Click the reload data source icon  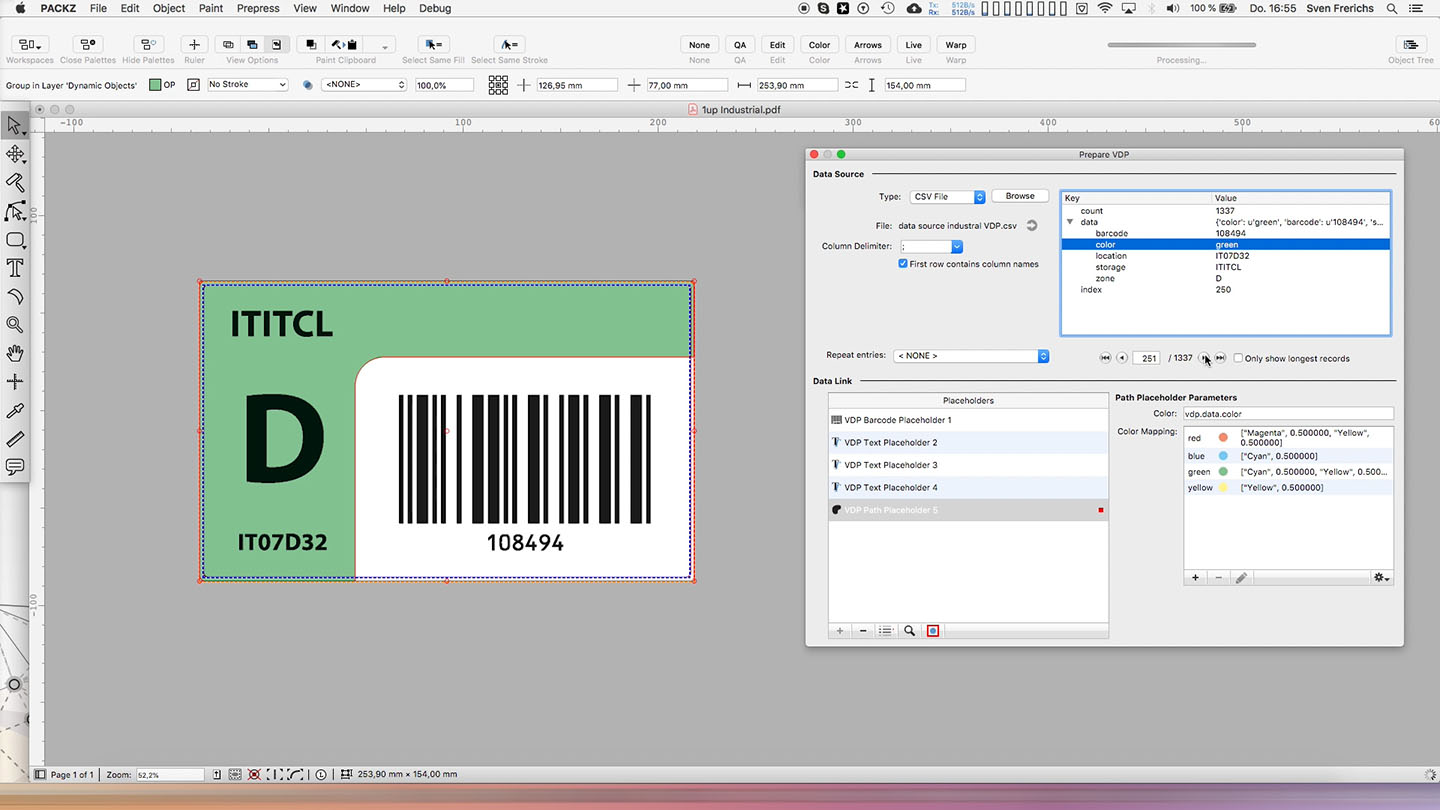[x=1031, y=226]
